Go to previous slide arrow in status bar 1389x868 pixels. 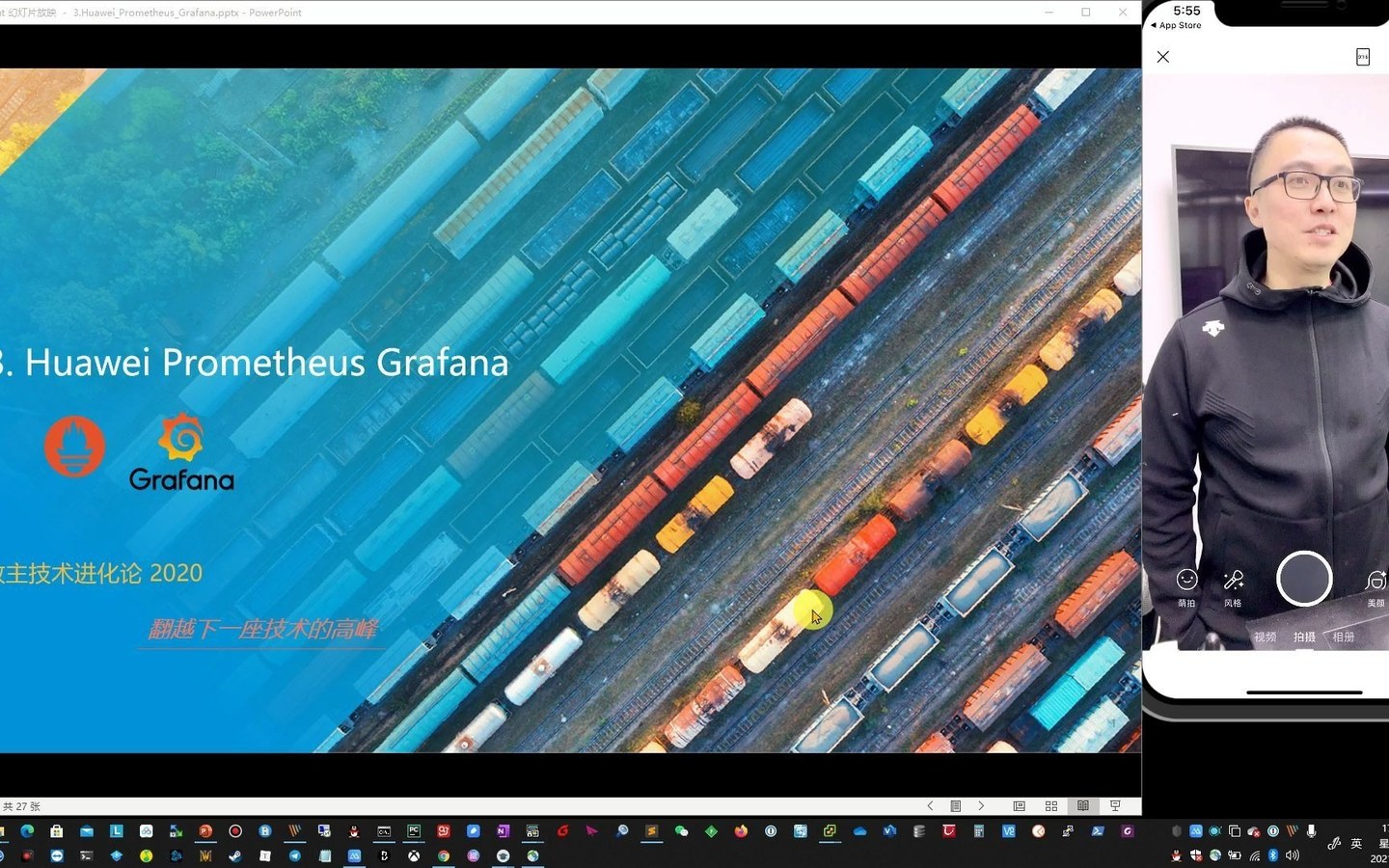[x=930, y=806]
